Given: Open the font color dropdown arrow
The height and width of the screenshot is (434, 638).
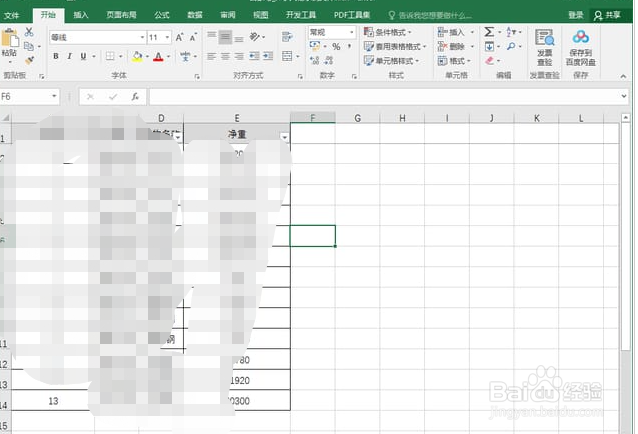Looking at the screenshot, I should [x=168, y=57].
